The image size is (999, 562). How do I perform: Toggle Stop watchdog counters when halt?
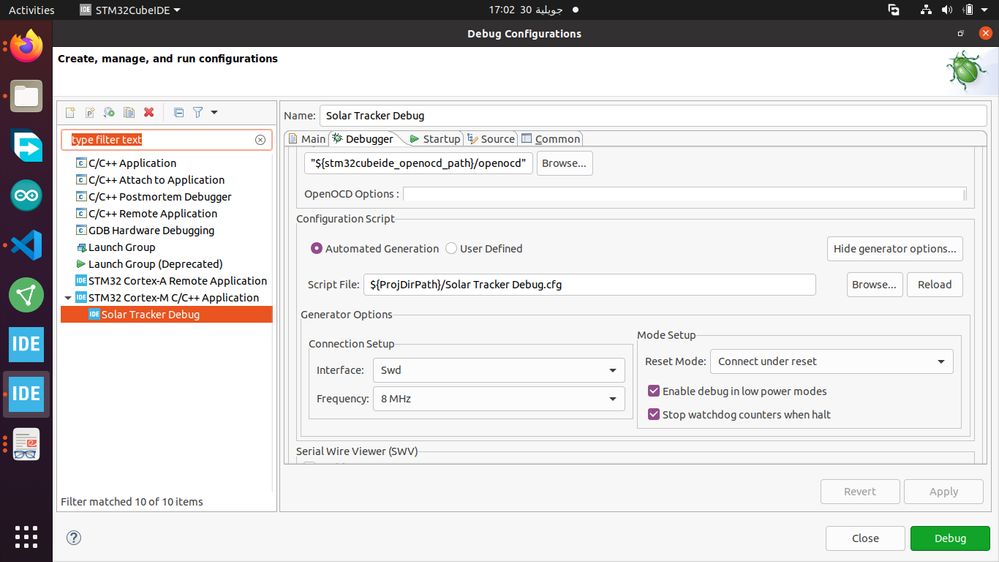click(x=654, y=415)
